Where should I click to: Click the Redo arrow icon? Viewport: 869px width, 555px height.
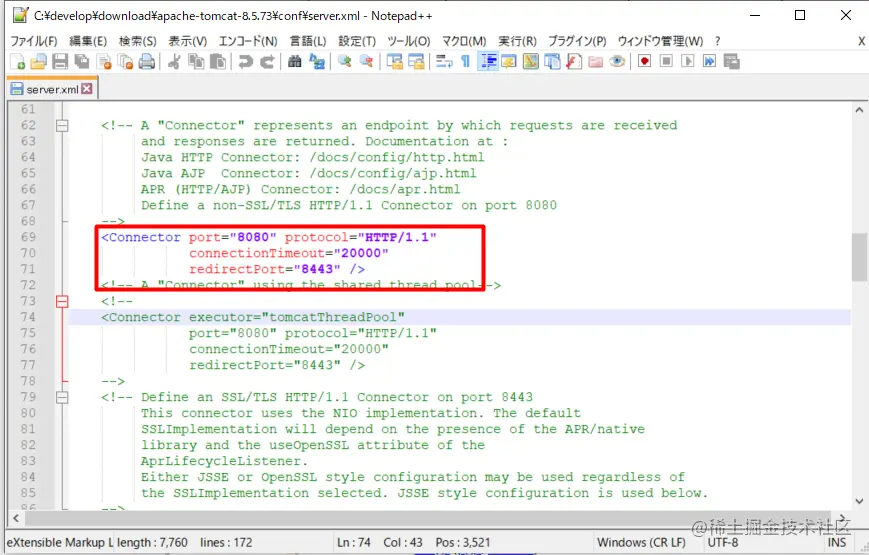[x=267, y=62]
